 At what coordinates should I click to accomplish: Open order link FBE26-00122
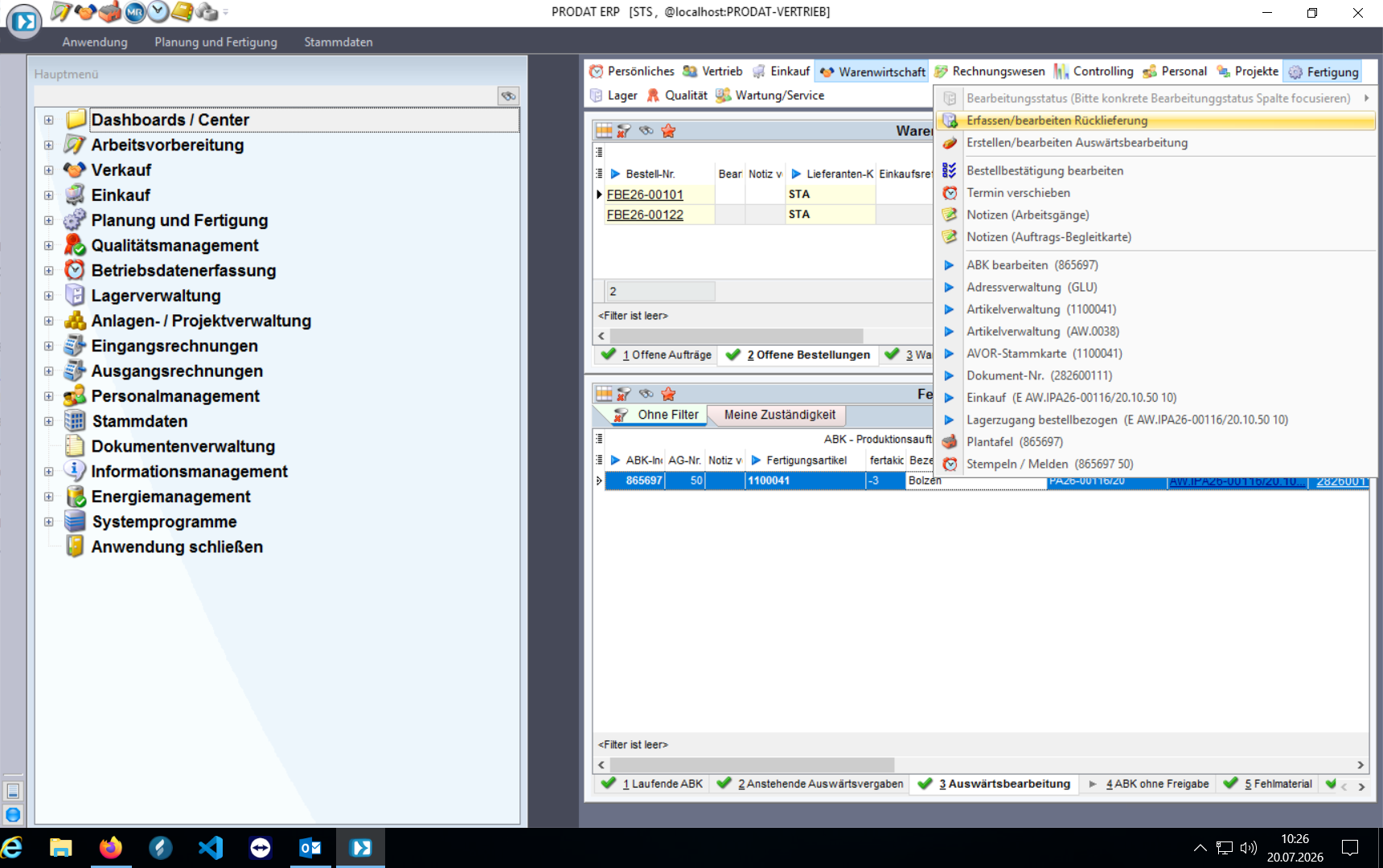(645, 215)
